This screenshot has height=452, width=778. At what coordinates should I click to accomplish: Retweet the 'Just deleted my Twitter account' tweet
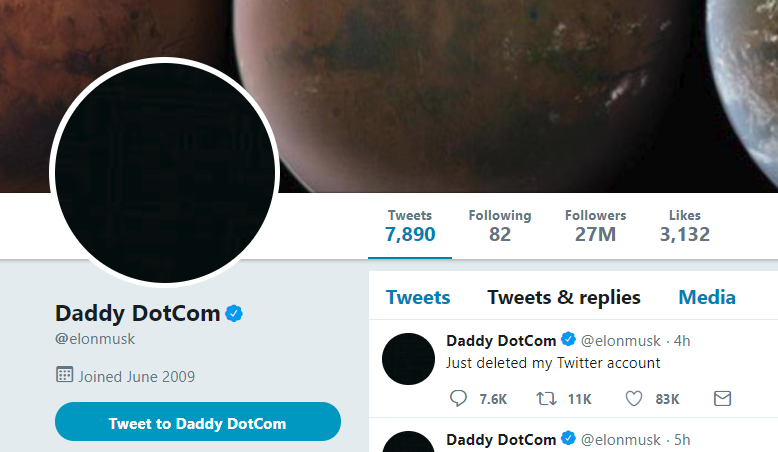546,398
